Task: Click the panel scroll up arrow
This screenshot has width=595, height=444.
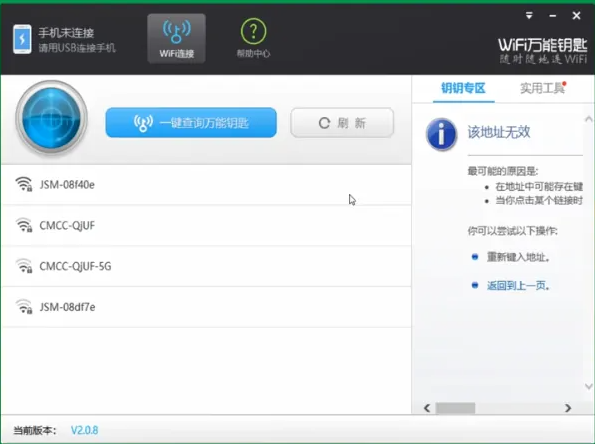Action: pyautogui.click(x=589, y=119)
